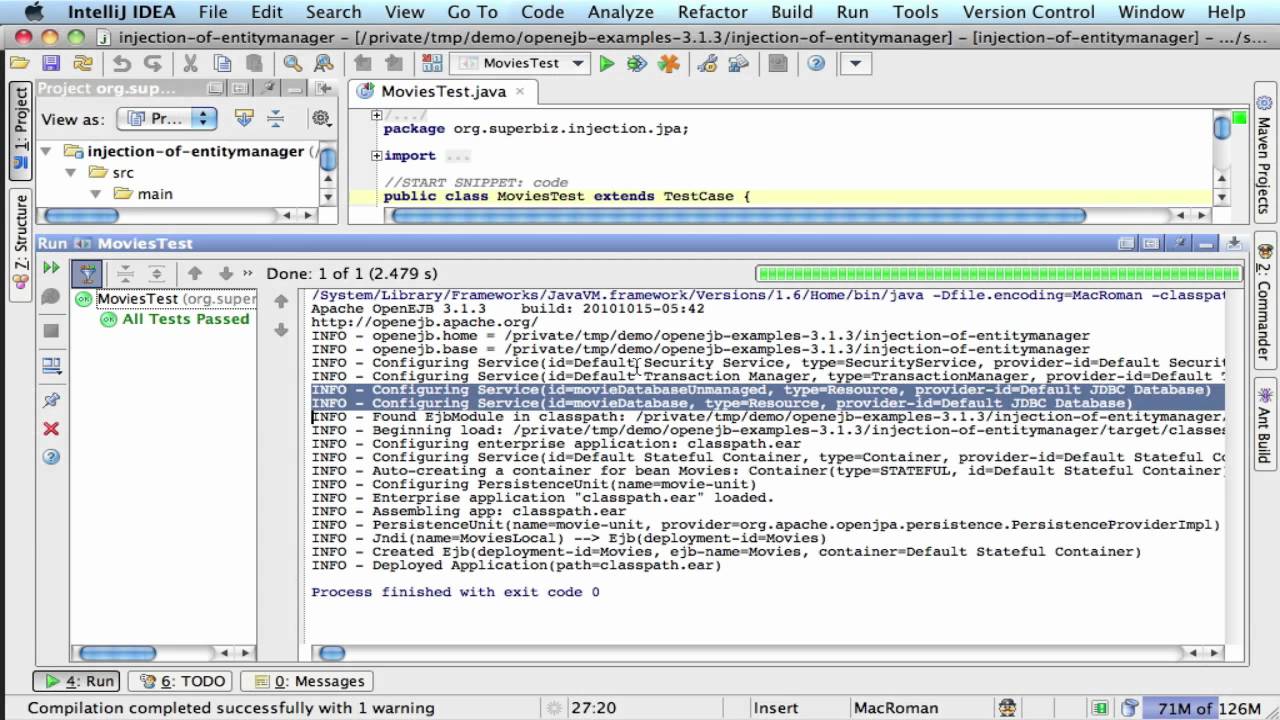Show more test toolbar actions chevron
The width and height of the screenshot is (1280, 720).
click(248, 273)
